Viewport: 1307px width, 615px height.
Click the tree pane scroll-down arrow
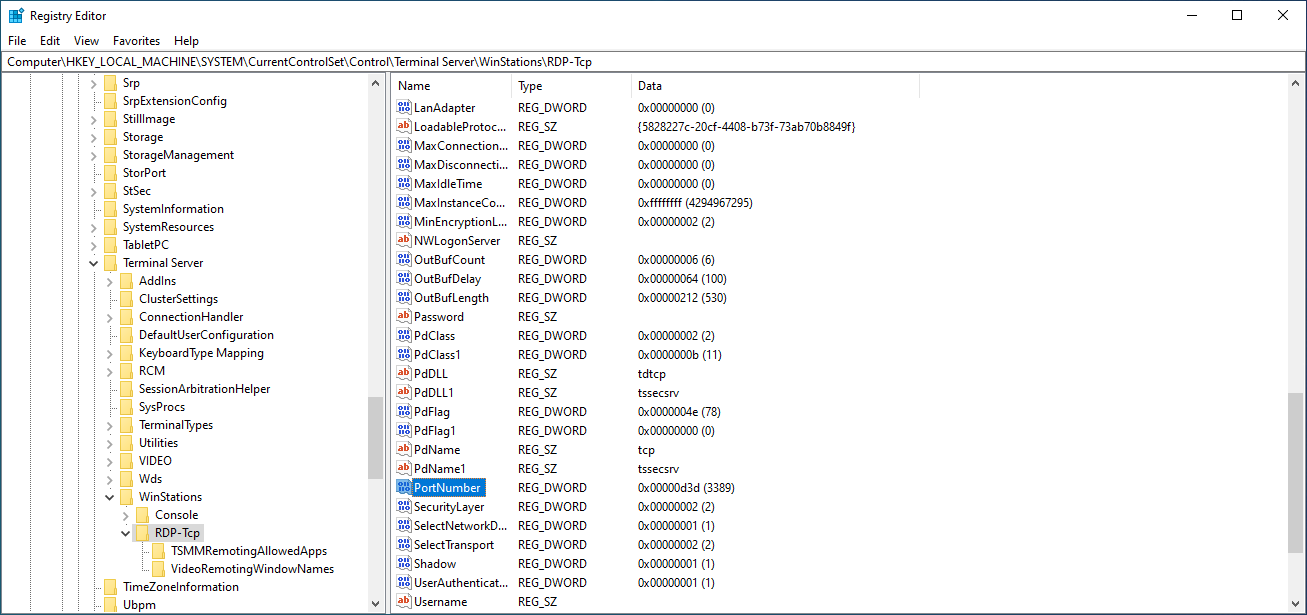[376, 604]
